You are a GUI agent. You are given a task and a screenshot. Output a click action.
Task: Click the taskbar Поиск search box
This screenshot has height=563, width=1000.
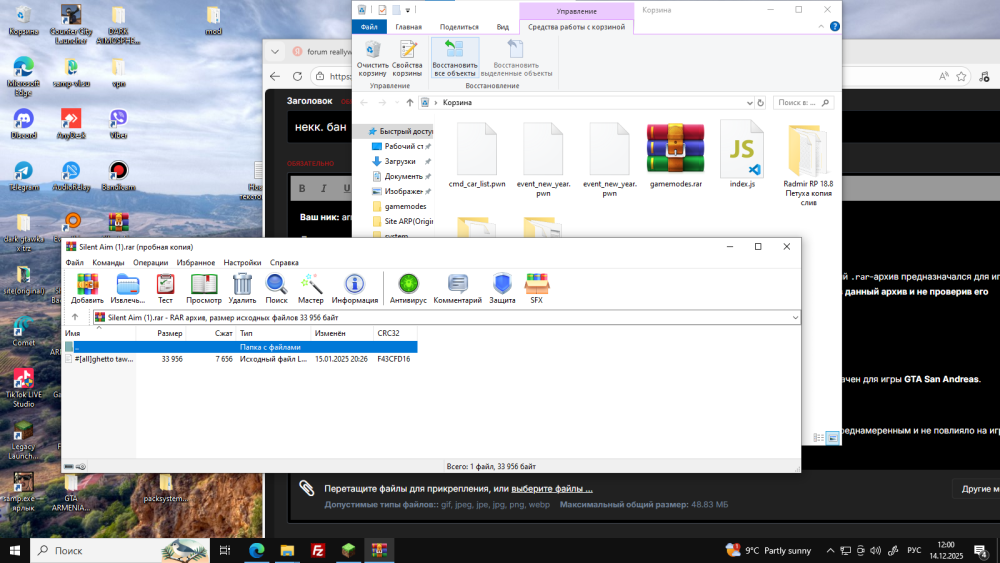pyautogui.click(x=120, y=550)
